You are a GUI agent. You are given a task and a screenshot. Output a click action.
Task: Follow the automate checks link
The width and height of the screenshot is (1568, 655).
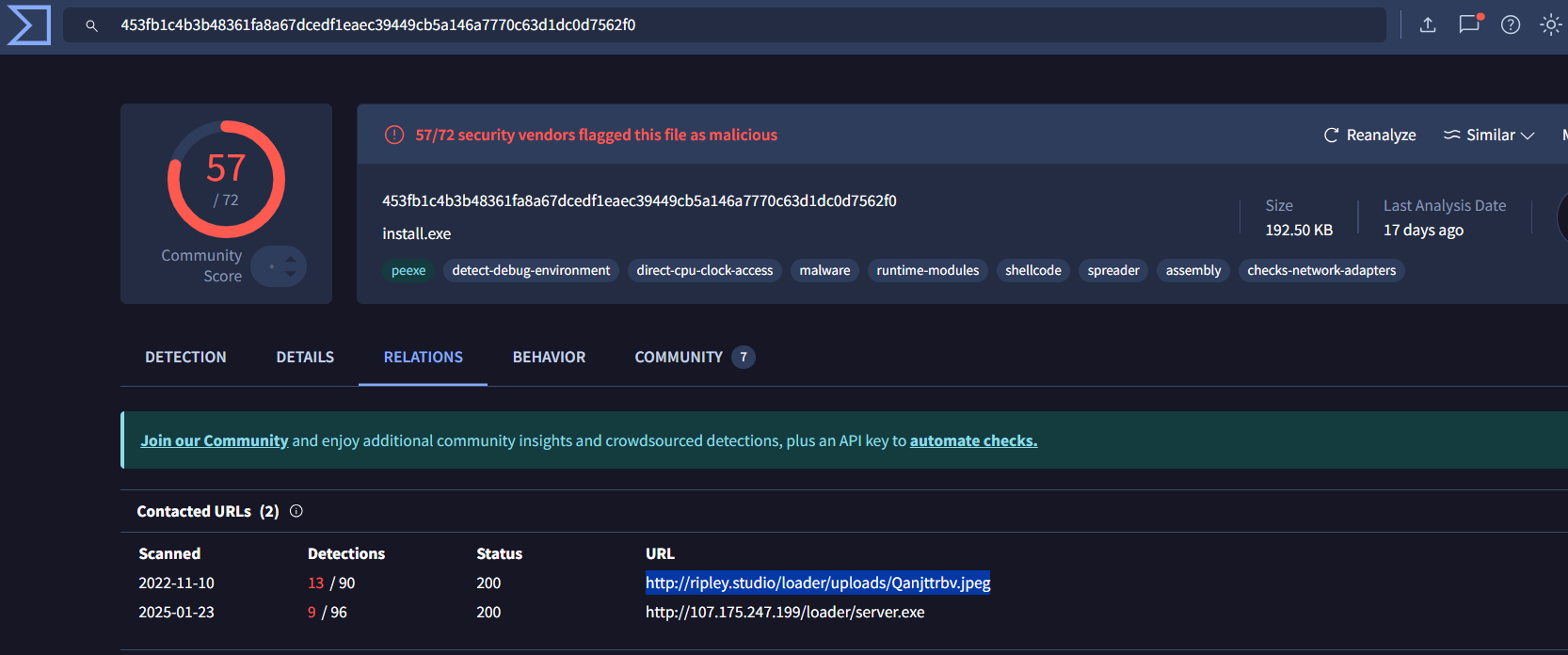(x=973, y=440)
